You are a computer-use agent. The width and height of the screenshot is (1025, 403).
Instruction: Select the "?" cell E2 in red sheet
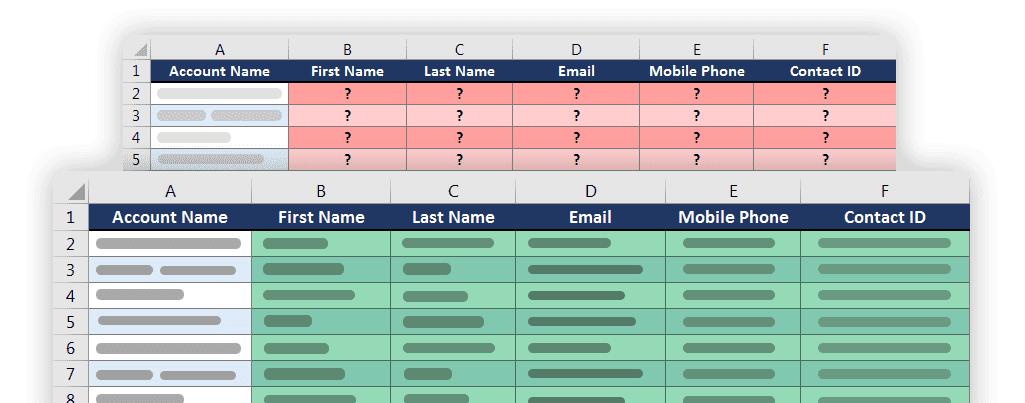(x=696, y=94)
